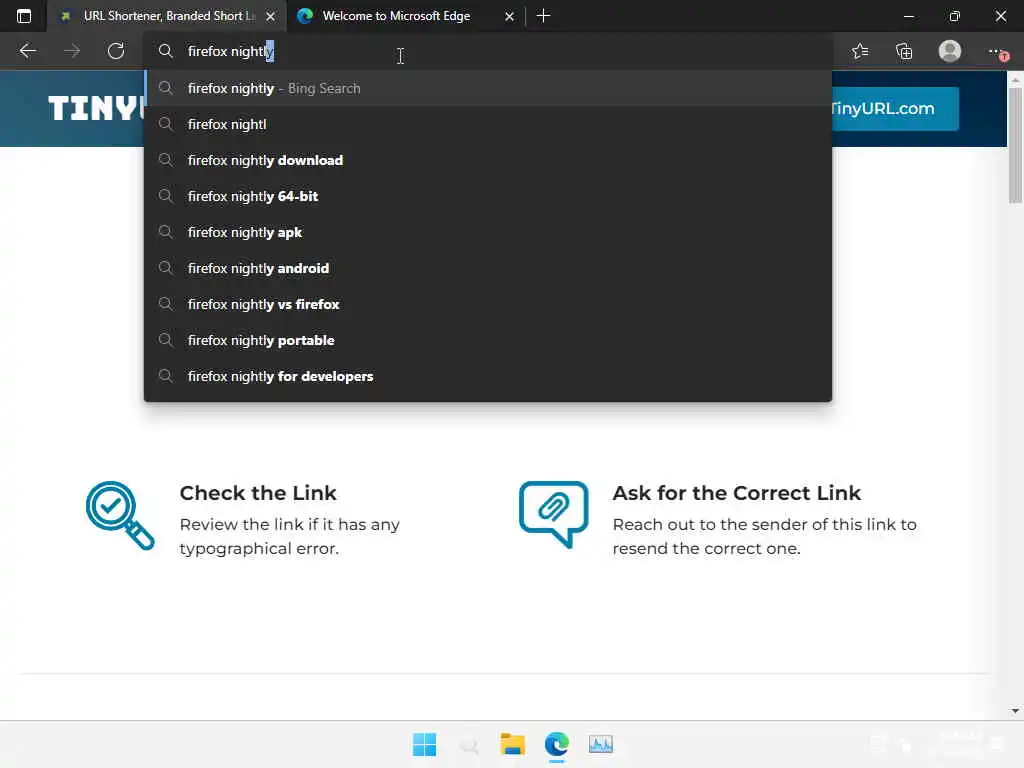The width and height of the screenshot is (1024, 768).
Task: Close the URL Shortener tab
Action: [x=270, y=16]
